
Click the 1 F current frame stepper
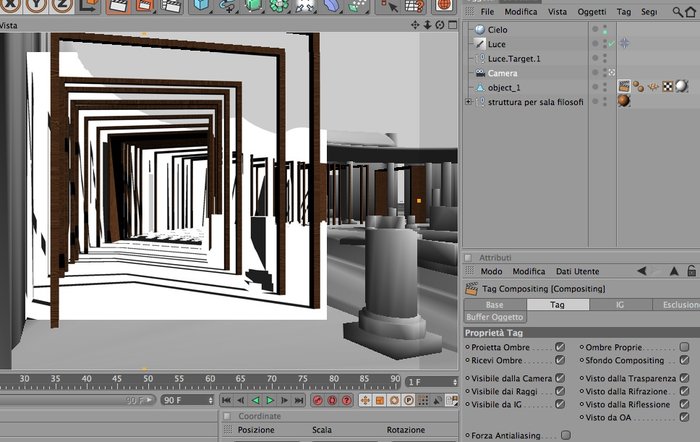454,382
